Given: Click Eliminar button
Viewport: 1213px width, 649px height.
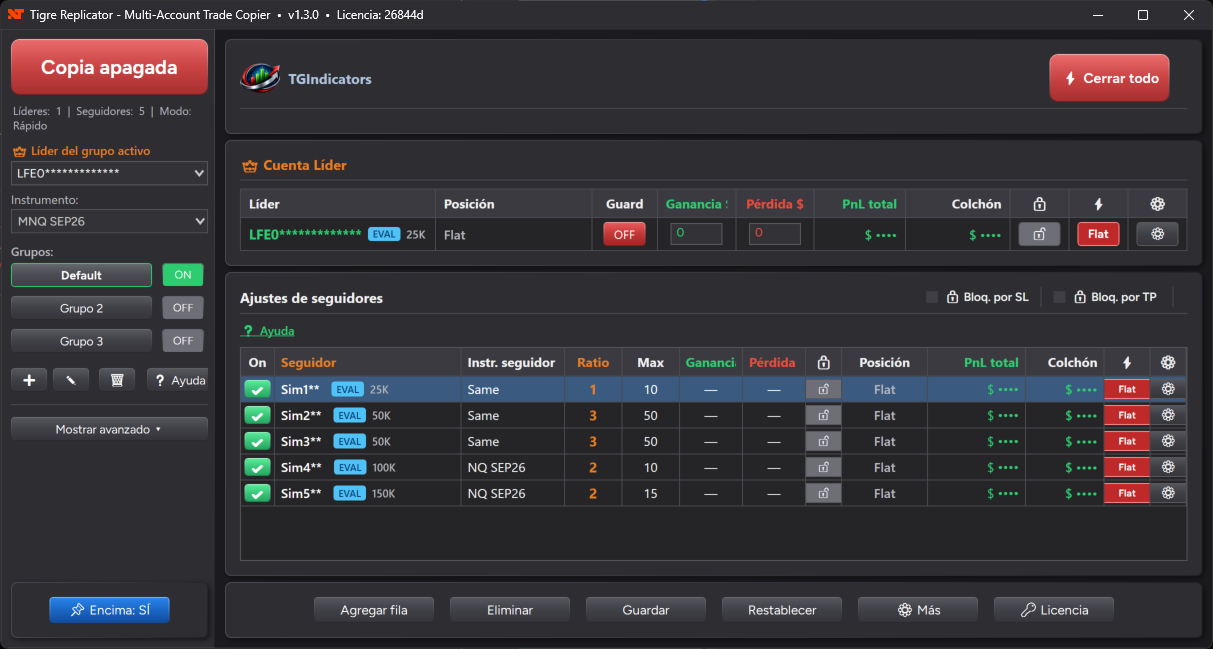Looking at the screenshot, I should 510,610.
